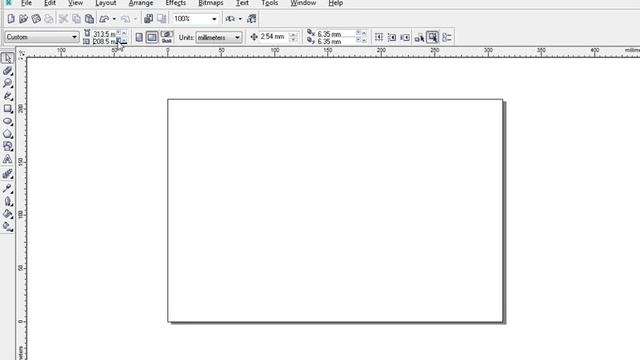Select the Polygon tool
The height and width of the screenshot is (360, 640).
pos(7,134)
